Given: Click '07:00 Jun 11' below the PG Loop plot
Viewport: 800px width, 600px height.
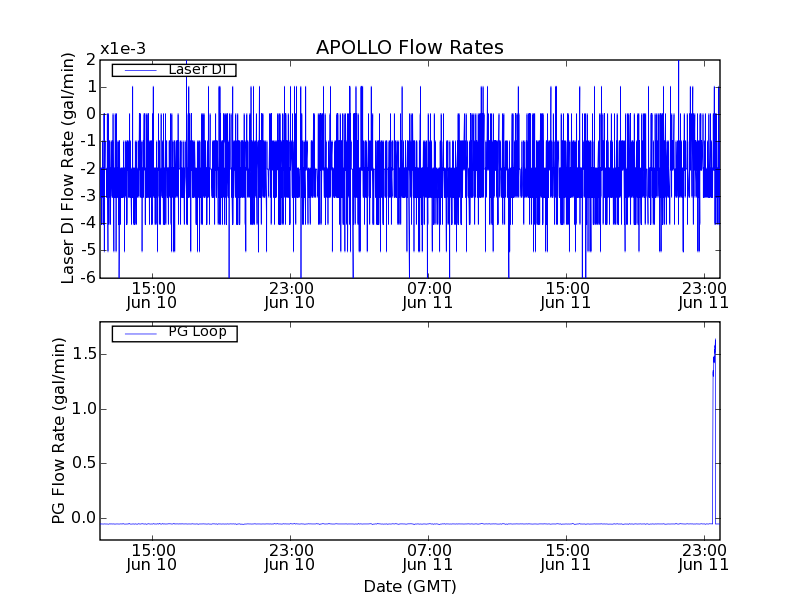Looking at the screenshot, I should pyautogui.click(x=428, y=558).
